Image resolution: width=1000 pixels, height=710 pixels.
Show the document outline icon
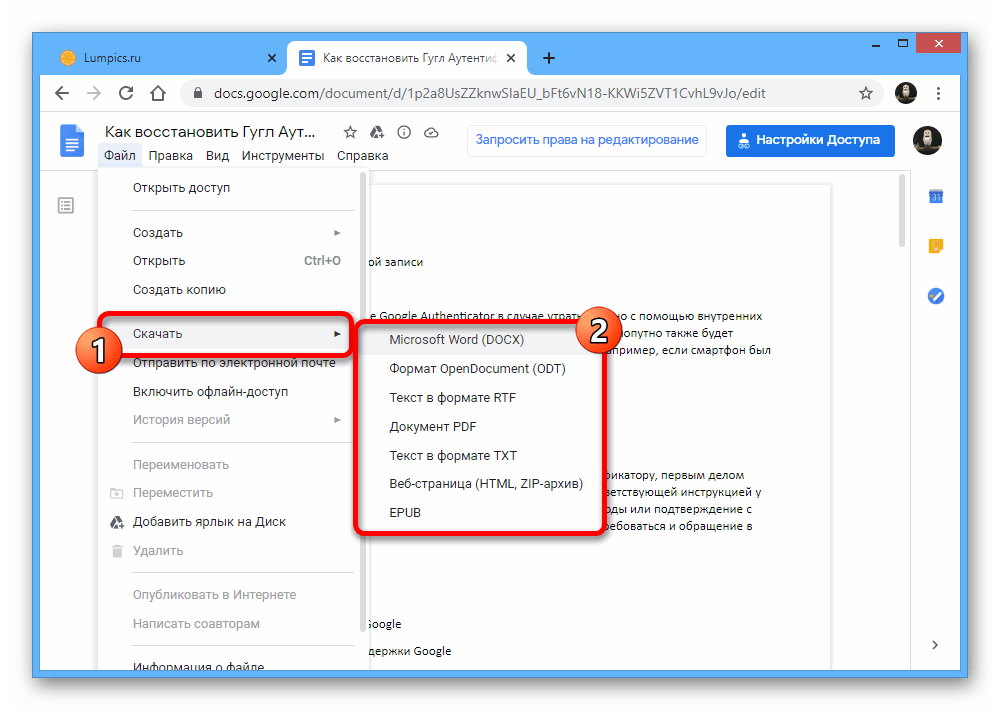[66, 205]
